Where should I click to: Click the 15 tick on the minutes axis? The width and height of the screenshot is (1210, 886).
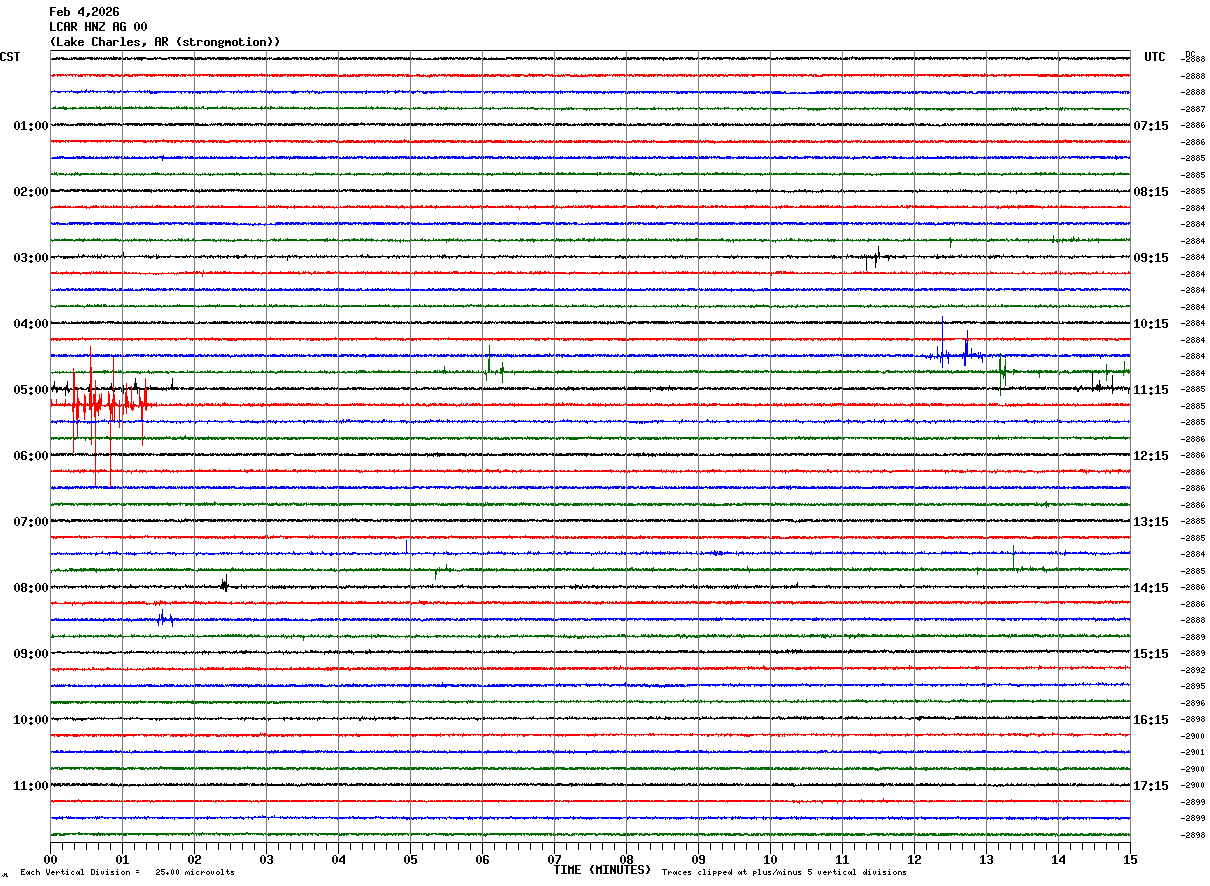[x=1130, y=859]
